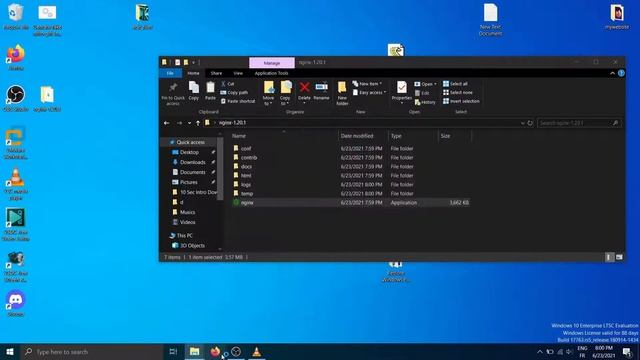Open Quick access in navigation pane
Screen dimensions: 640x360
(190, 142)
